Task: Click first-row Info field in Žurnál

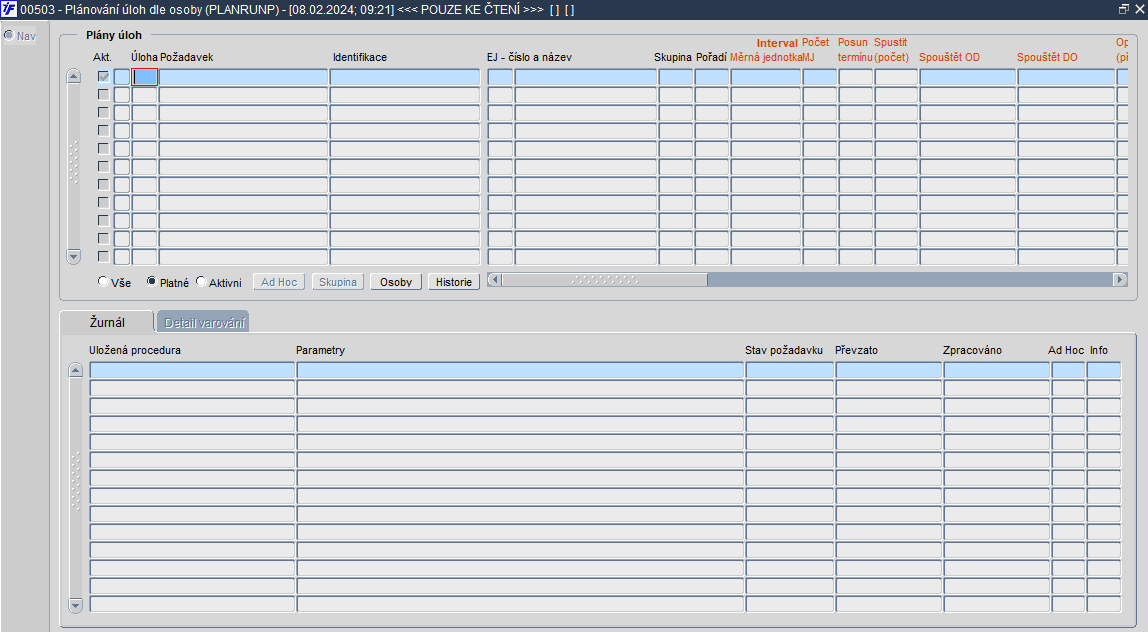Action: 1103,371
